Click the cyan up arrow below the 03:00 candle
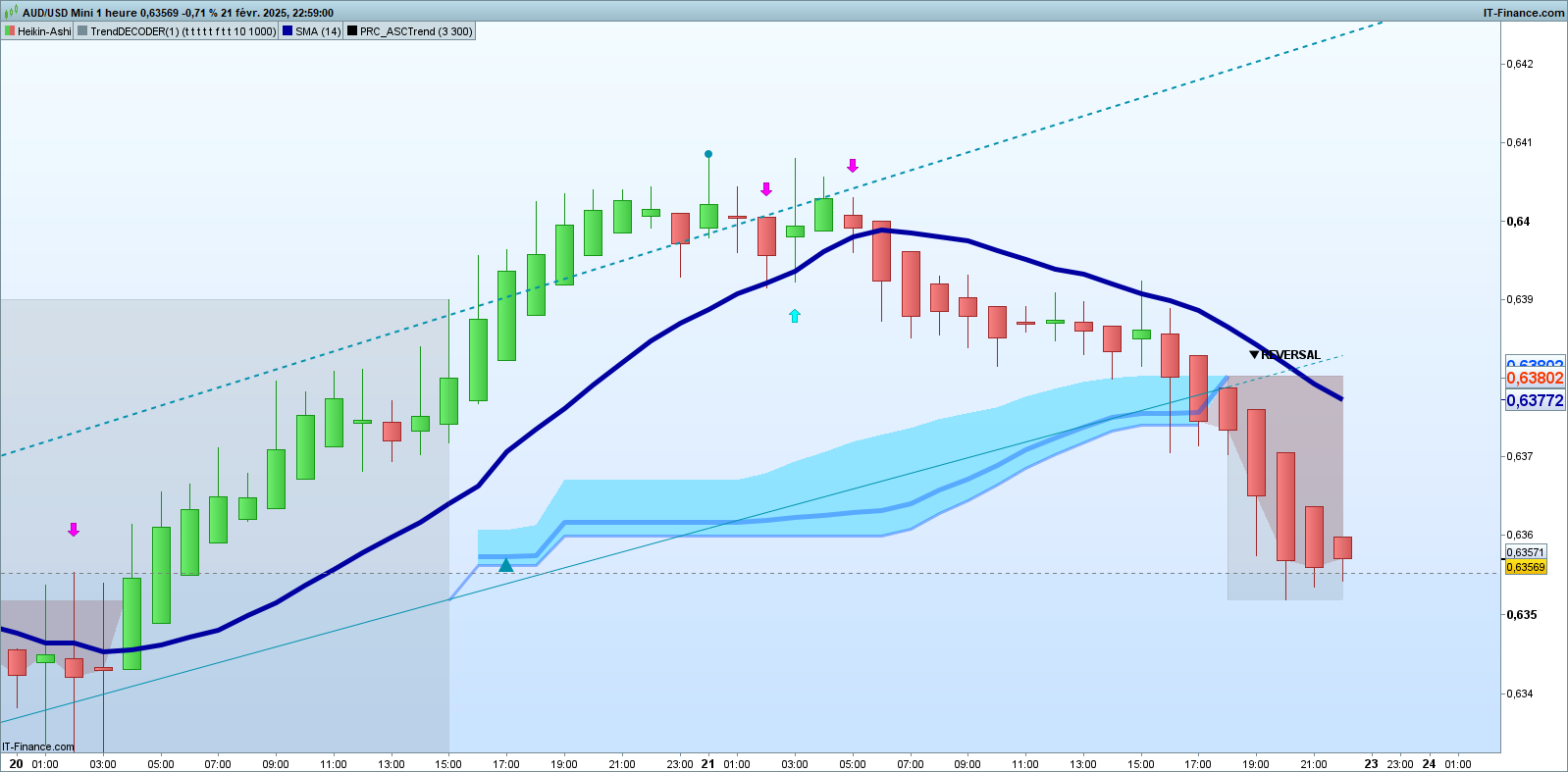The image size is (1568, 772). coord(795,316)
